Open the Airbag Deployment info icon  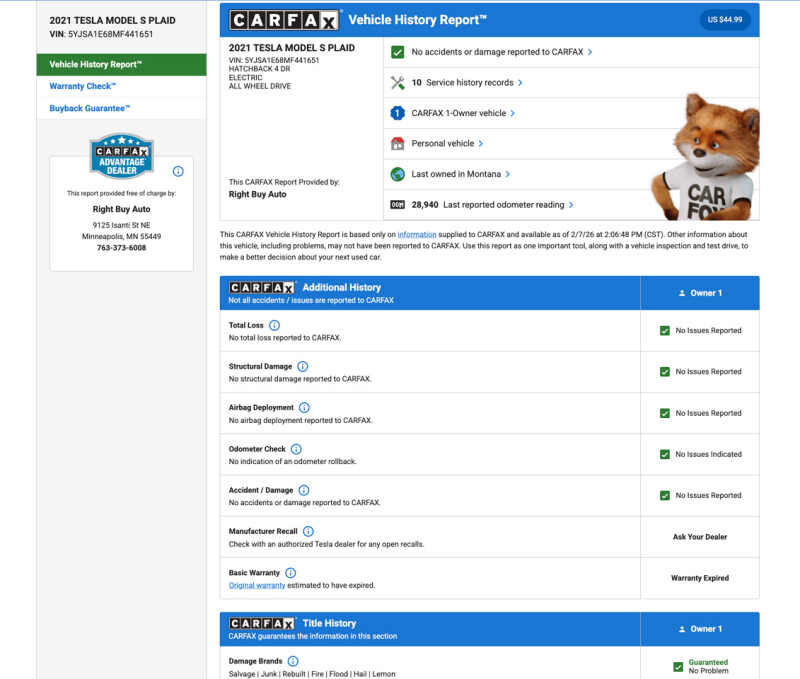pos(304,408)
